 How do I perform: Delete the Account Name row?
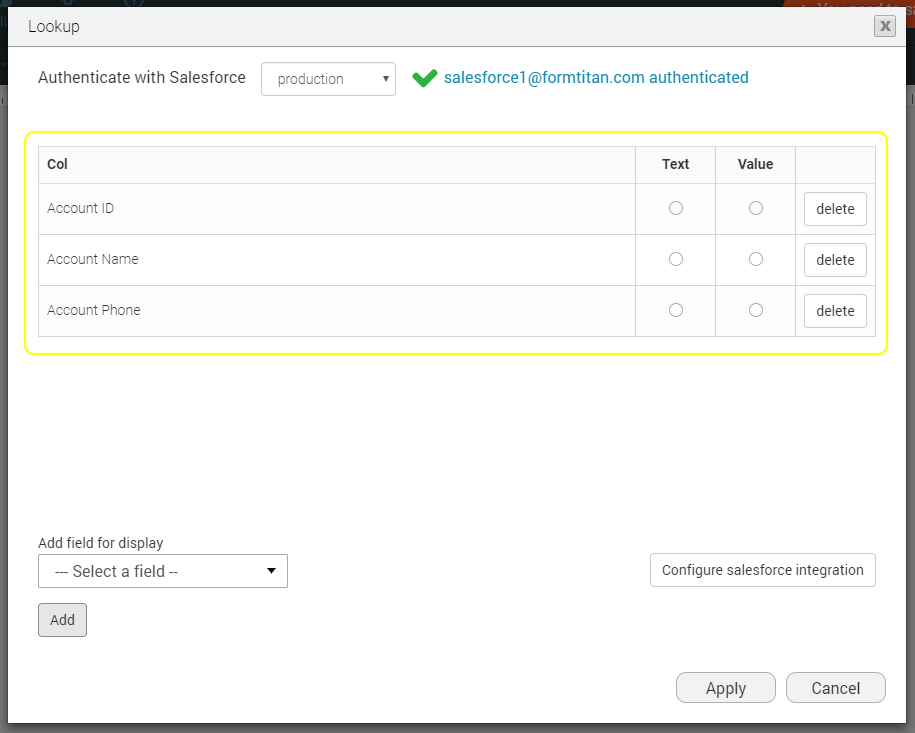coord(835,260)
